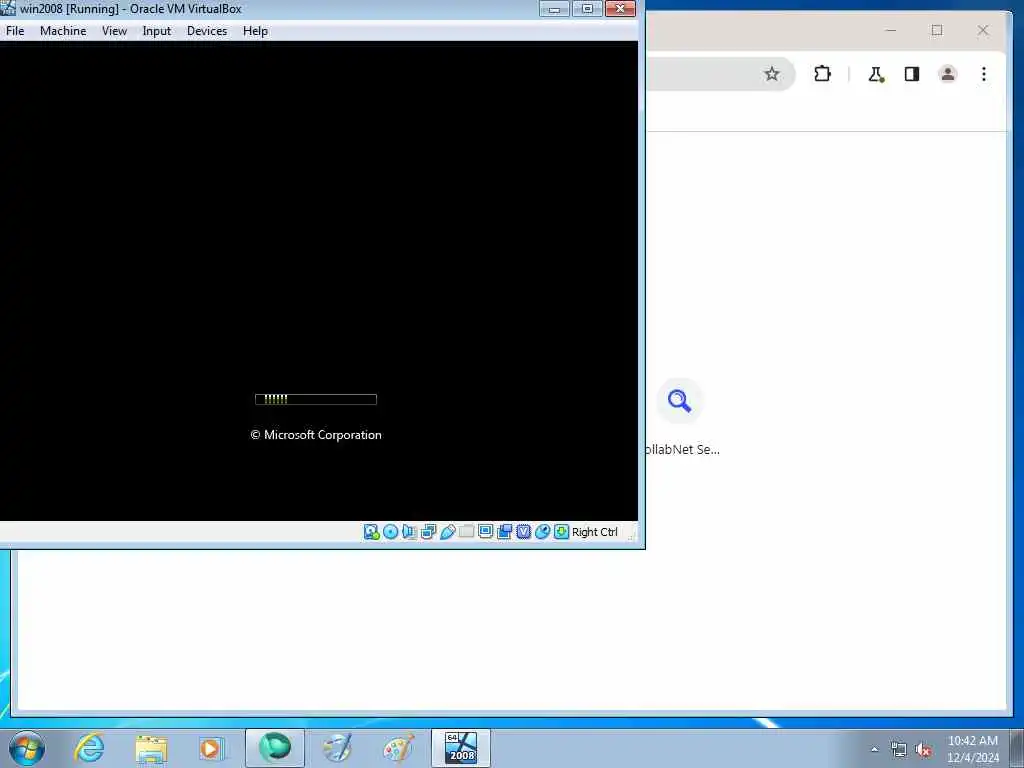Open the Windows Start menu orb
Viewport: 1024px width, 768px height.
coord(27,748)
